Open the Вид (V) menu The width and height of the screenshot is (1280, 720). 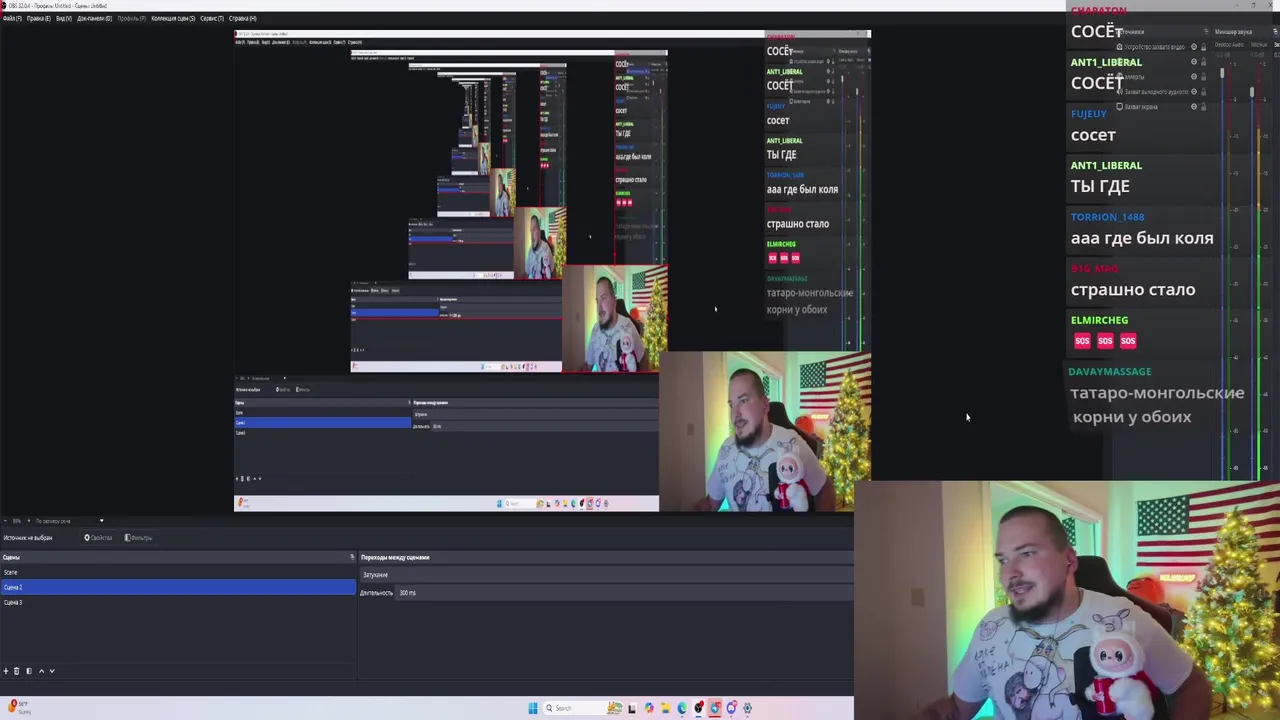point(63,18)
